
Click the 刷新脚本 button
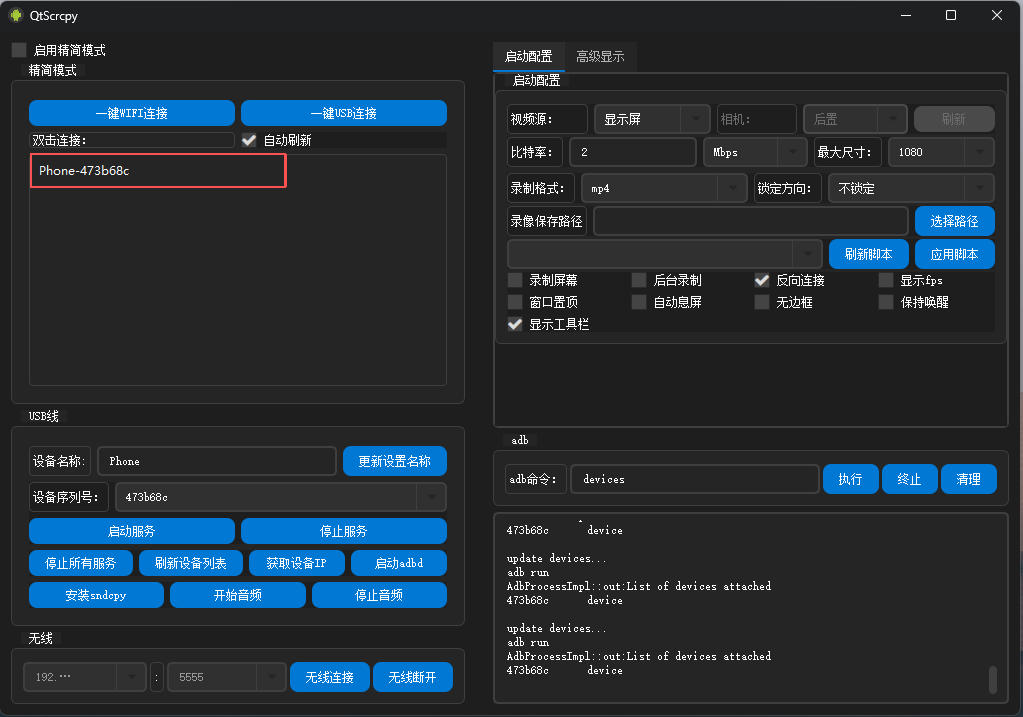pos(868,254)
